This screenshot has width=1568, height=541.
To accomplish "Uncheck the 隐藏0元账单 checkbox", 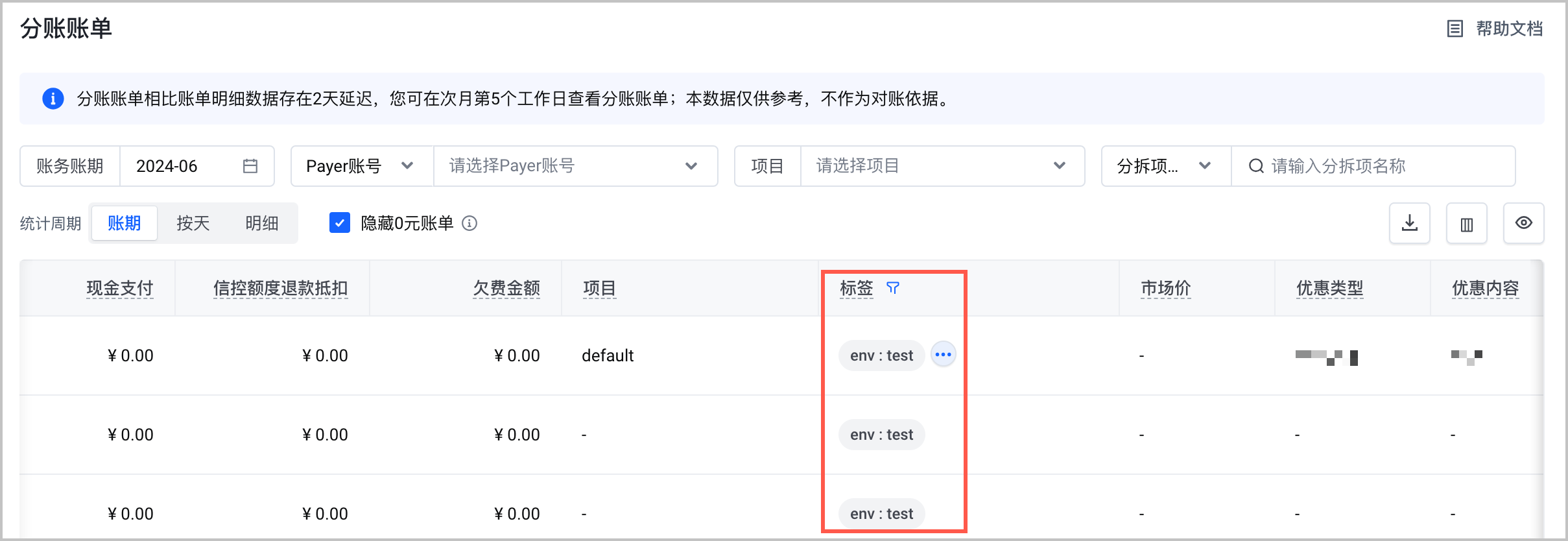I will 340,223.
